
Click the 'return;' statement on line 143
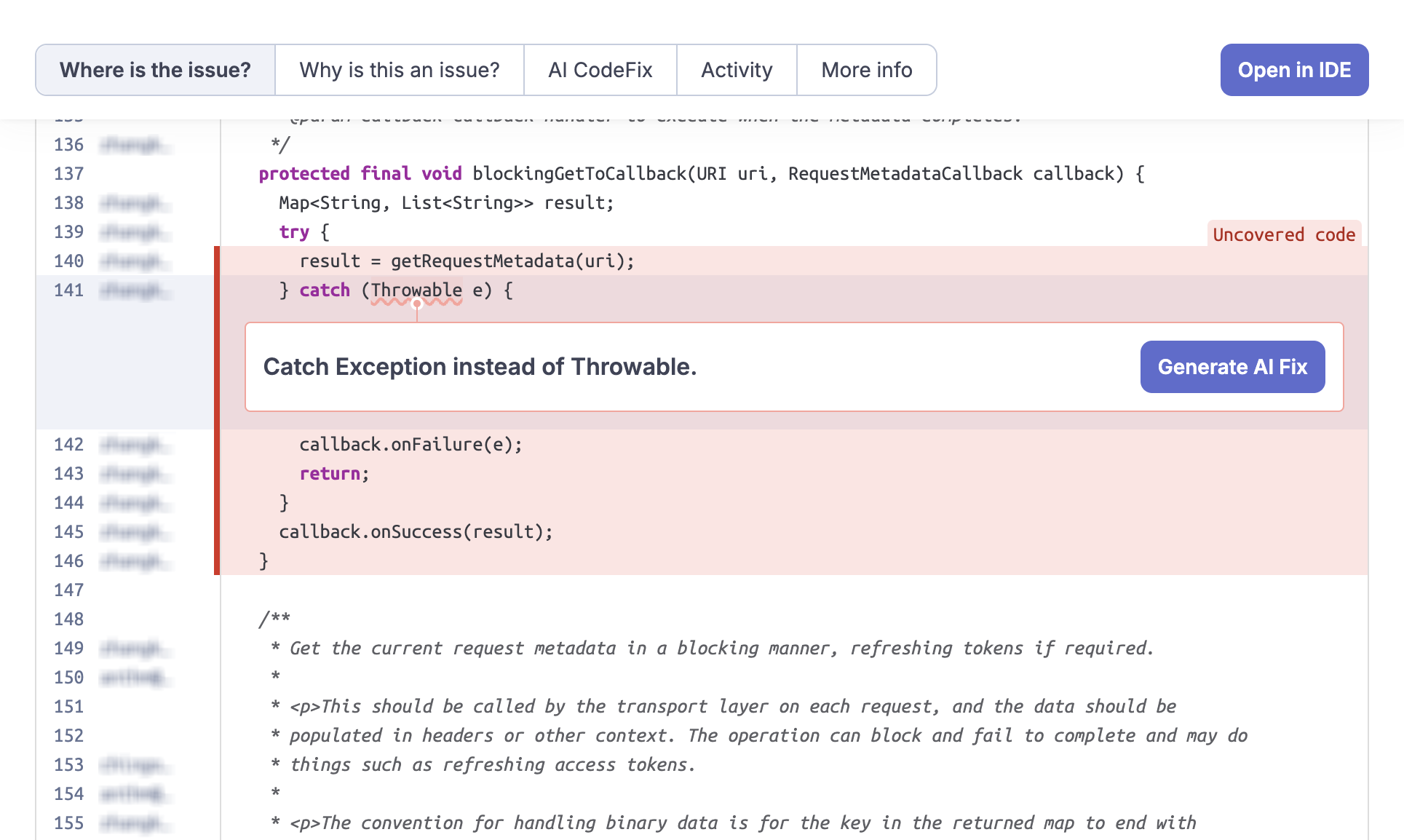point(334,474)
